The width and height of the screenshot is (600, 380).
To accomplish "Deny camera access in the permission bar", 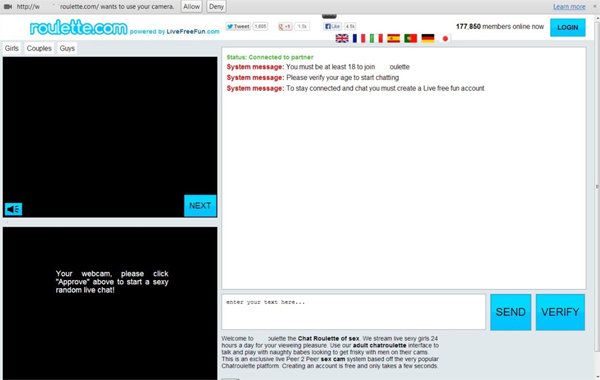I will pyautogui.click(x=216, y=7).
